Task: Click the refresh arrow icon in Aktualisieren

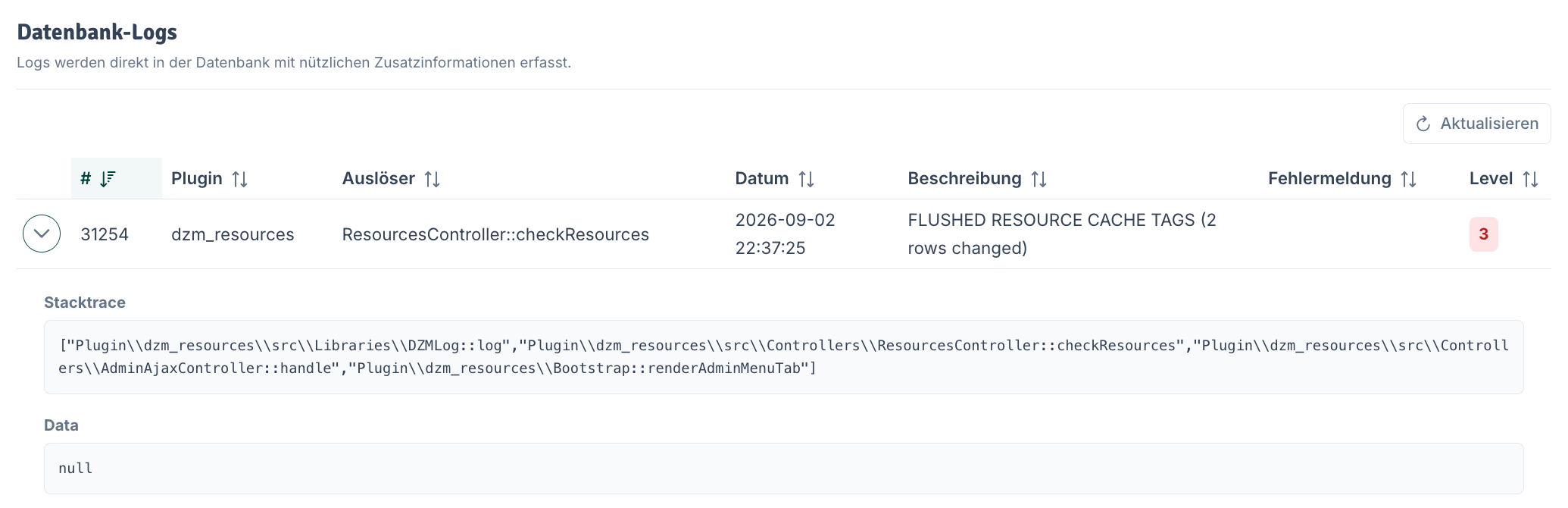Action: point(1423,124)
